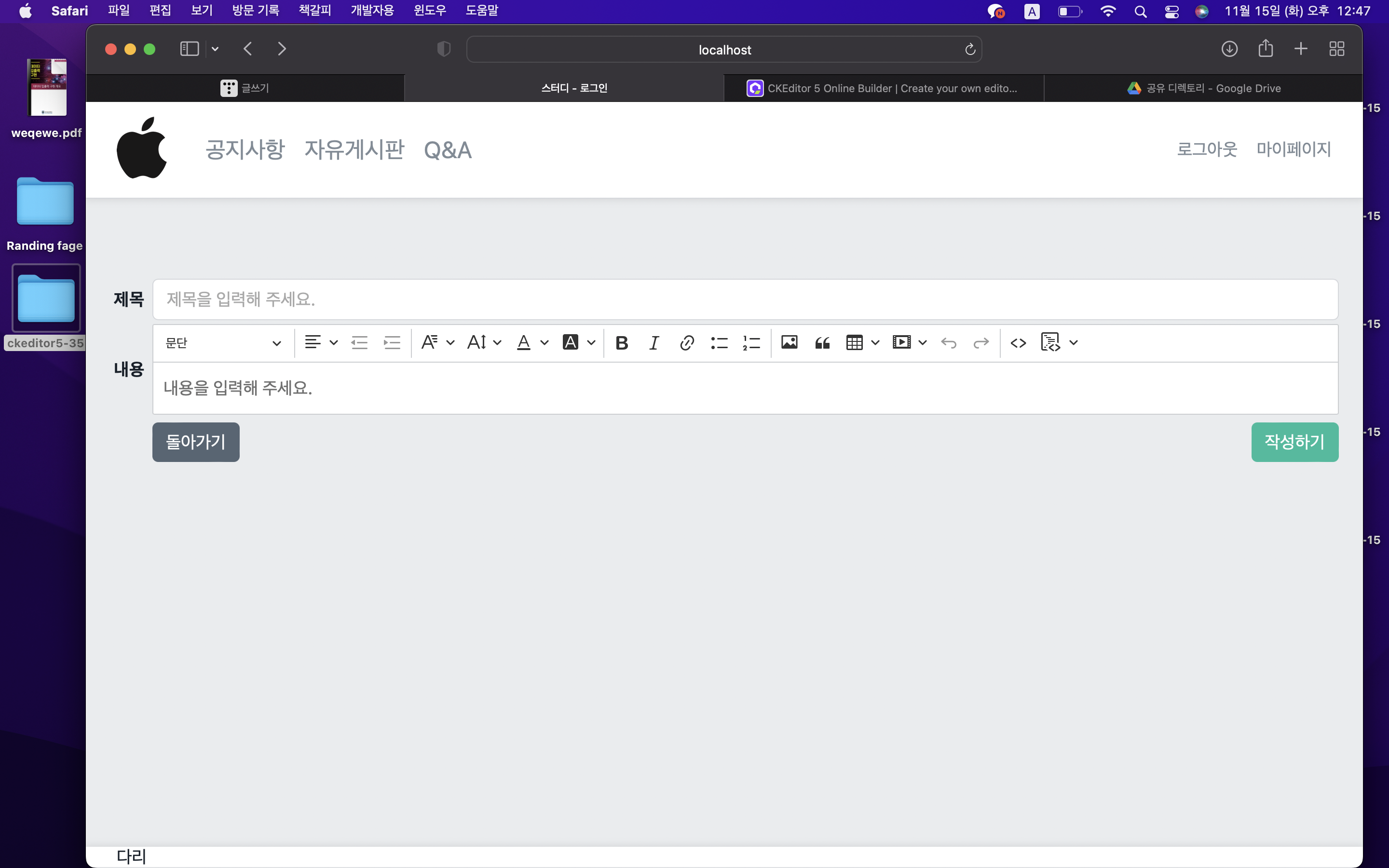
Task: Click the insert link icon
Action: tap(686, 343)
